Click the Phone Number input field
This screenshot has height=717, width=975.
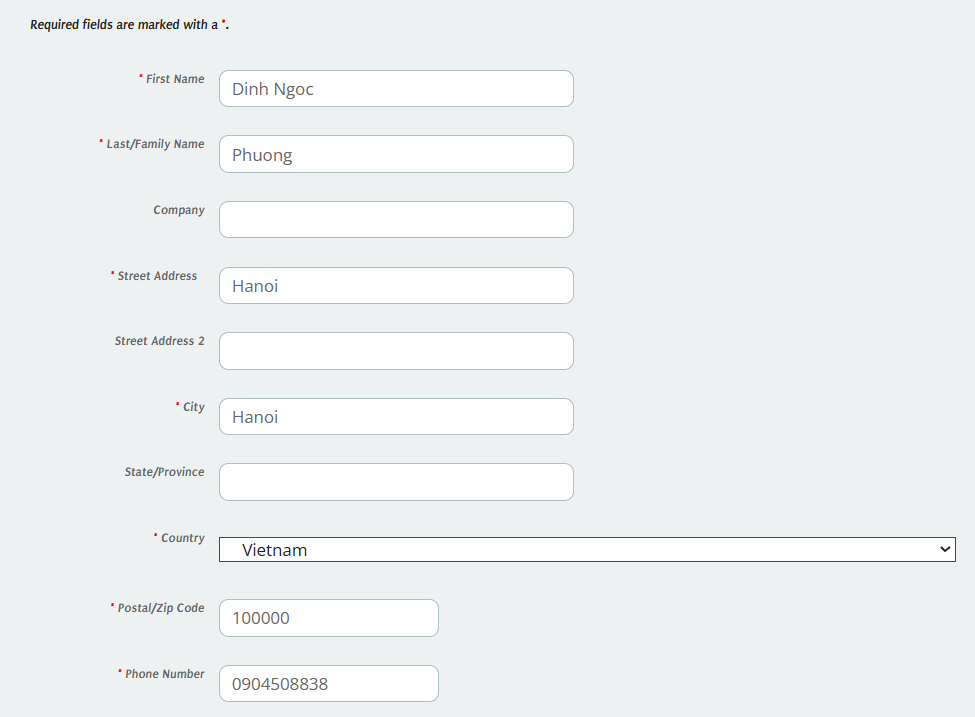click(x=328, y=684)
